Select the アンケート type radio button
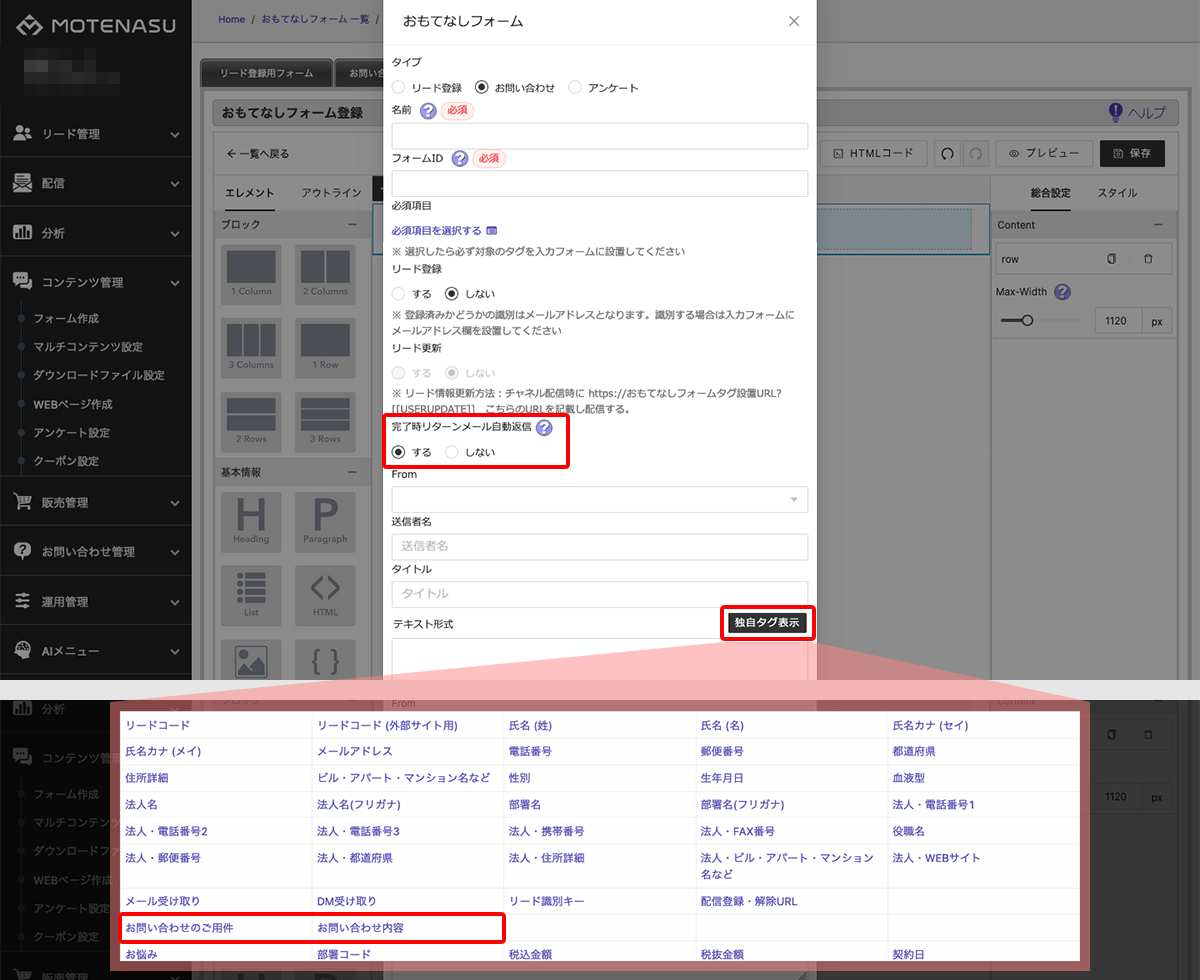Screen dimensions: 1200x980 coord(575,88)
